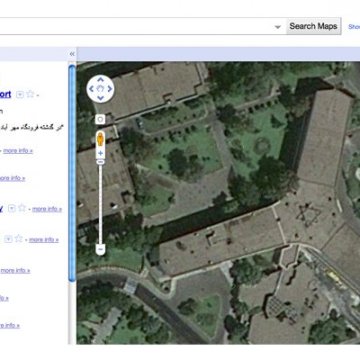Image resolution: width=360 pixels, height=360 pixels.
Task: Pan the map right with the arrow
Action: [110, 89]
